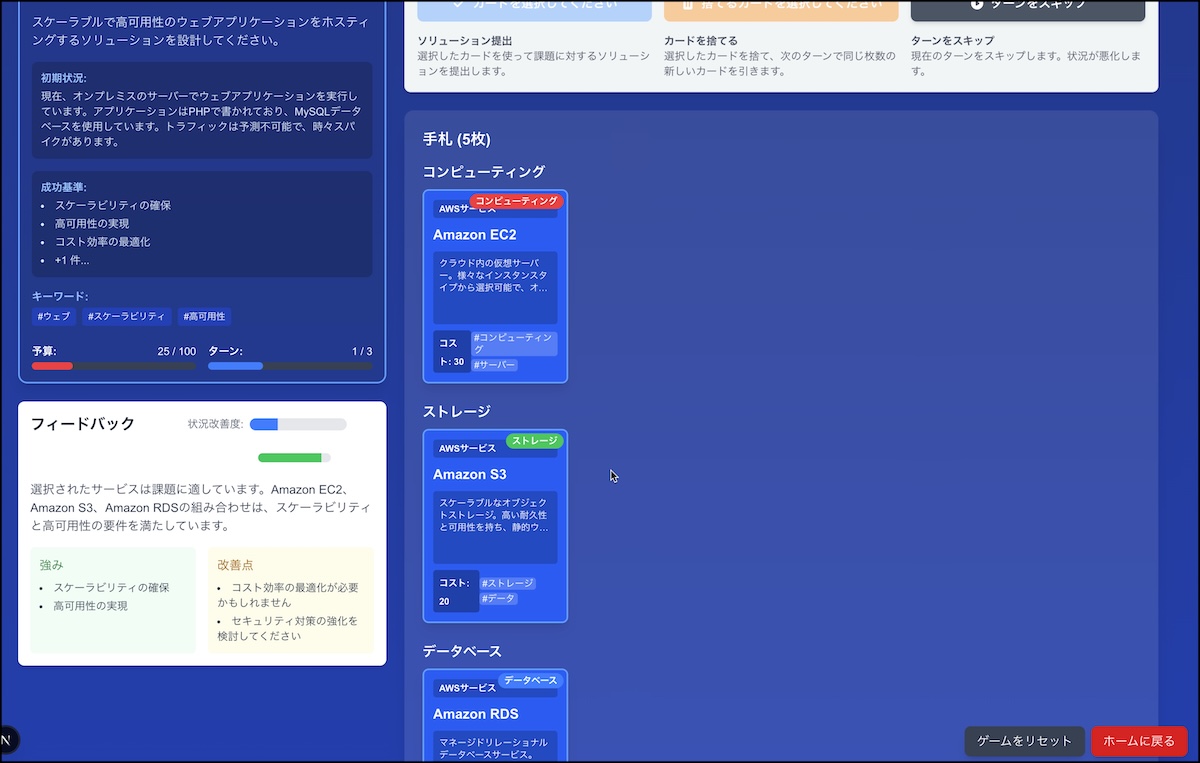1200x763 pixels.
Task: Click the green bar under 状況改善度
Action: [294, 458]
